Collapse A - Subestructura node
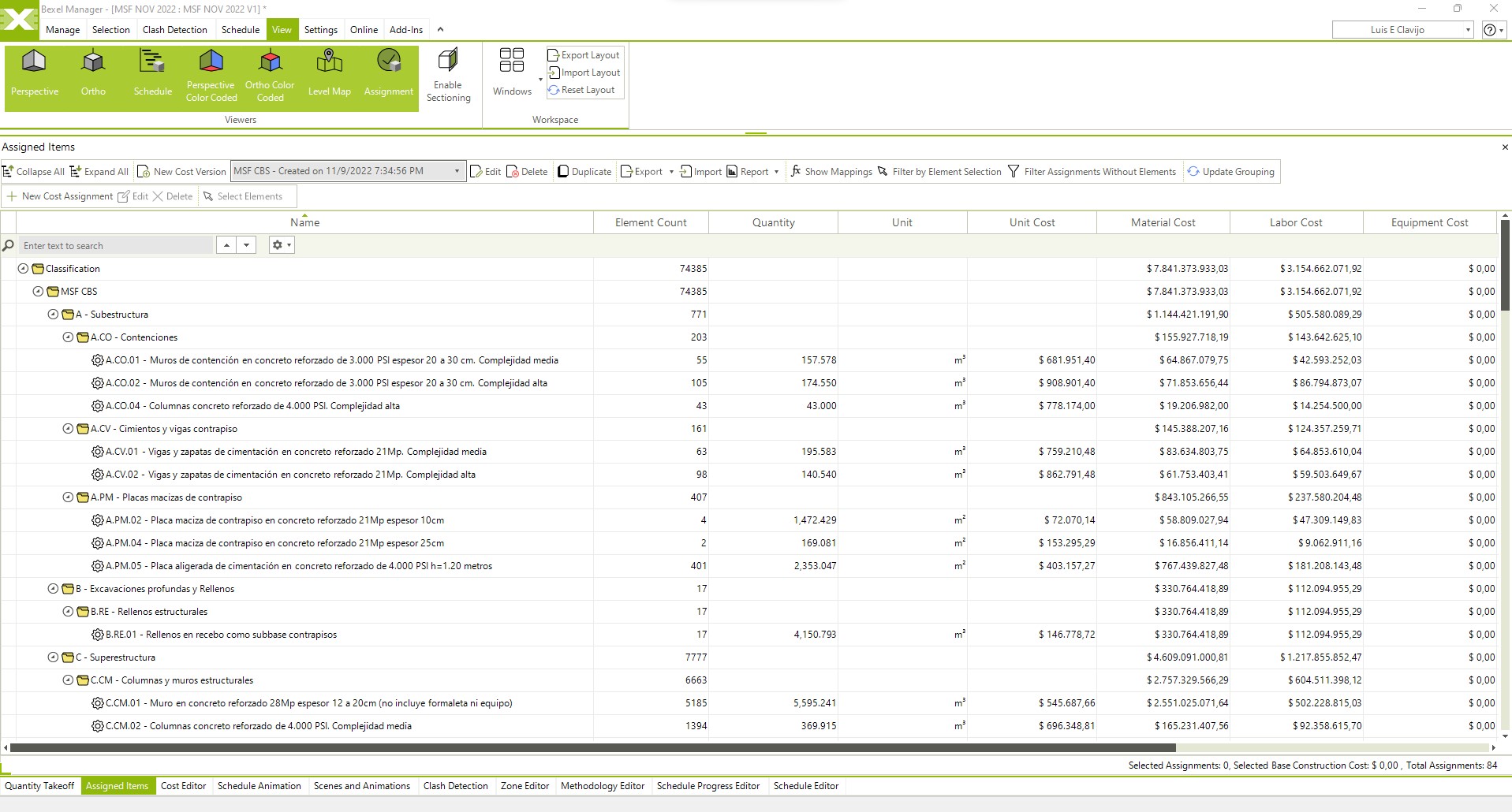 coord(53,315)
